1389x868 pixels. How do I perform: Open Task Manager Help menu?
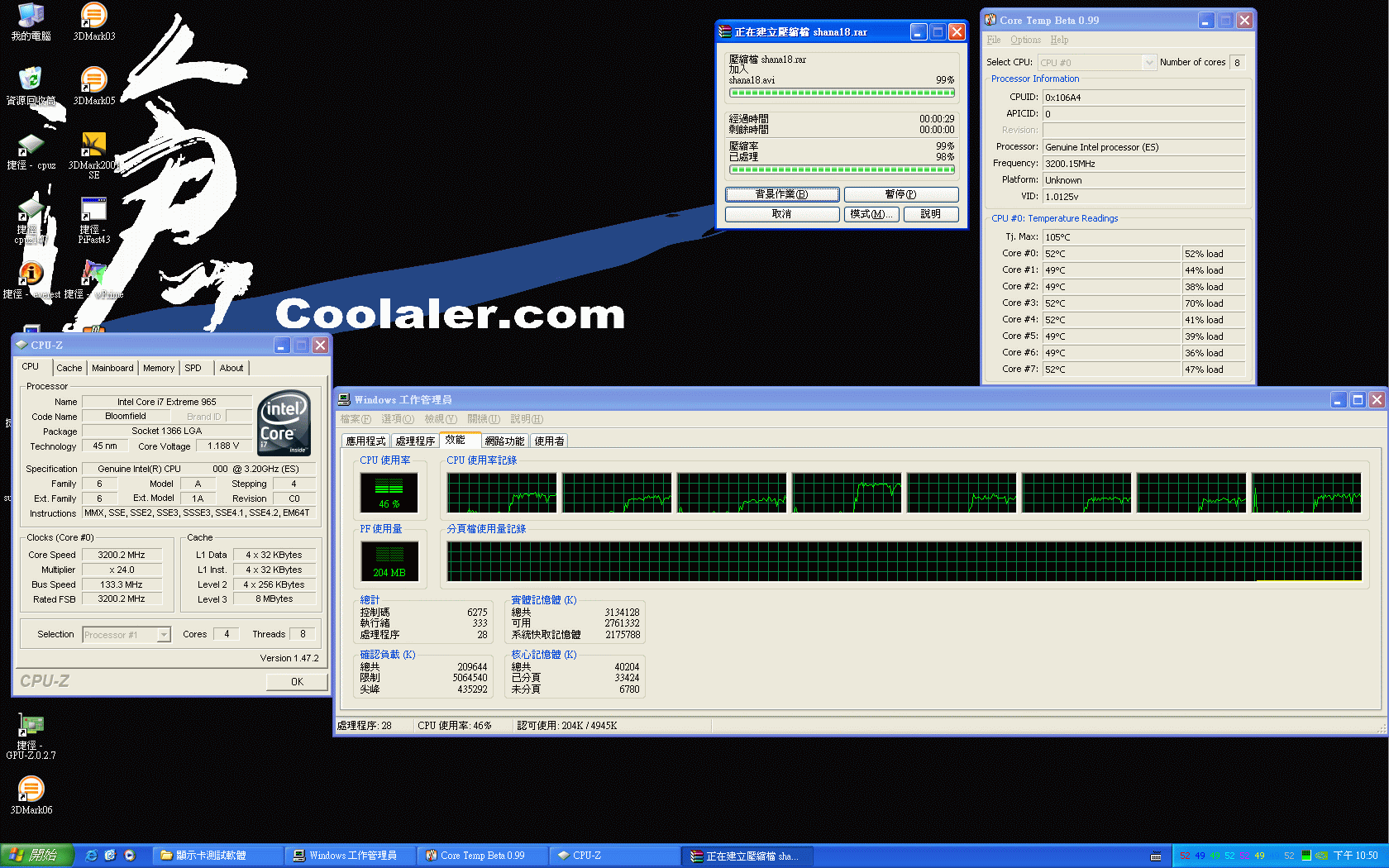tap(527, 419)
